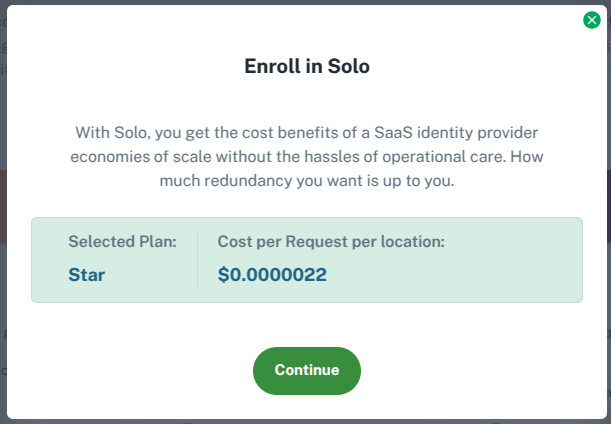The height and width of the screenshot is (424, 611).
Task: Click the "Star" plan name
Action: [85, 273]
